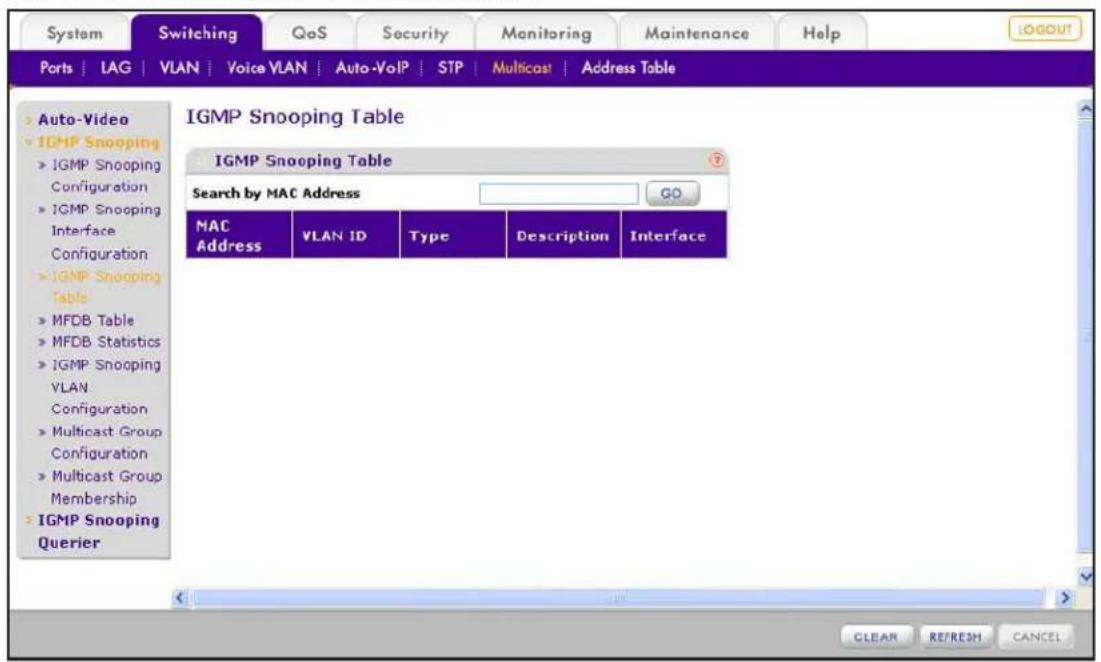Screen dimensions: 1101x662
Task: Open the Help tab
Action: tap(822, 33)
